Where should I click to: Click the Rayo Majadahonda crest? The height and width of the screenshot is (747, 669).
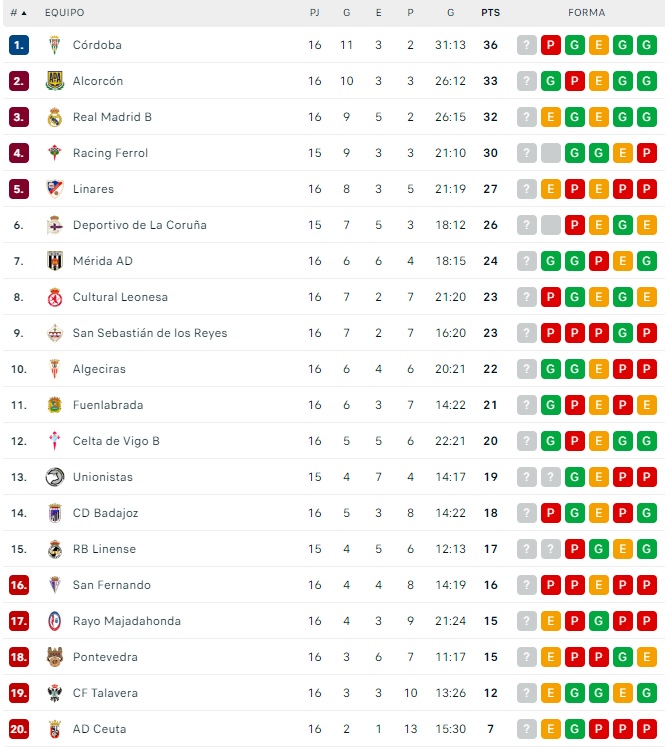click(55, 621)
